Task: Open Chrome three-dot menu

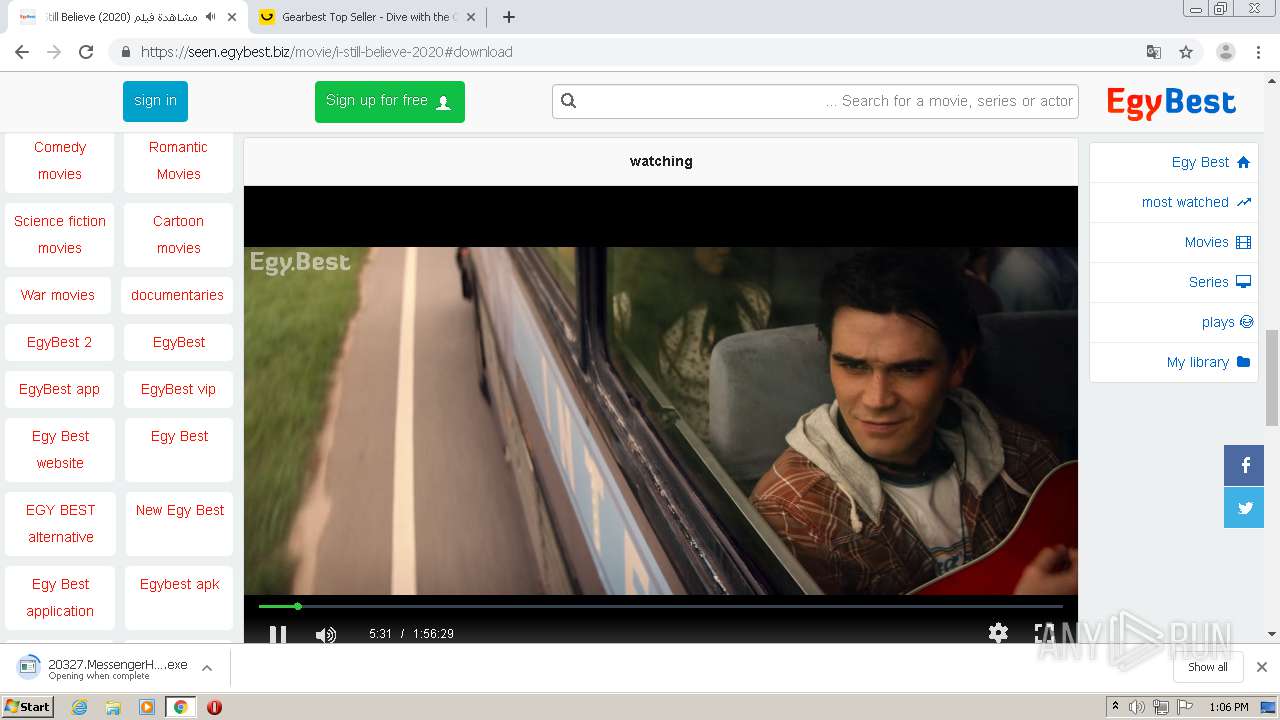Action: tap(1258, 52)
